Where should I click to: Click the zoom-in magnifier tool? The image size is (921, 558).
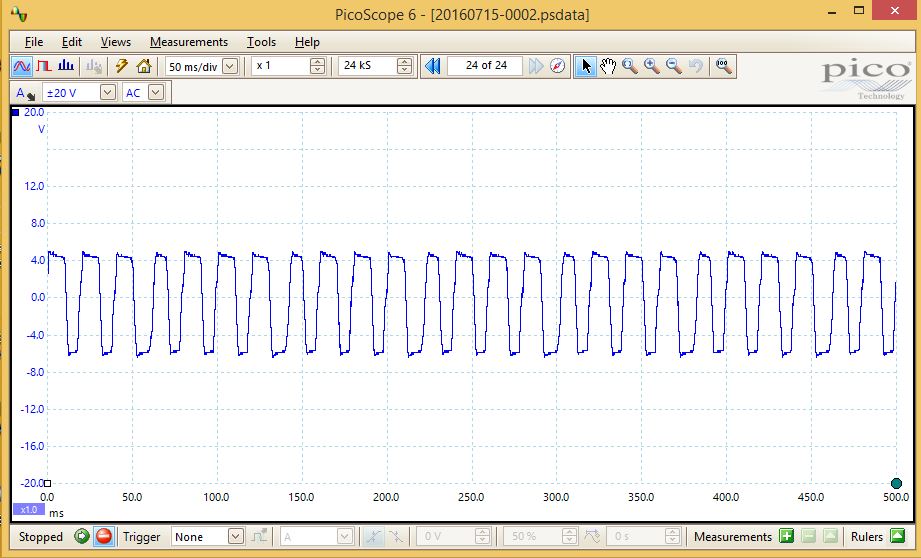coord(652,66)
